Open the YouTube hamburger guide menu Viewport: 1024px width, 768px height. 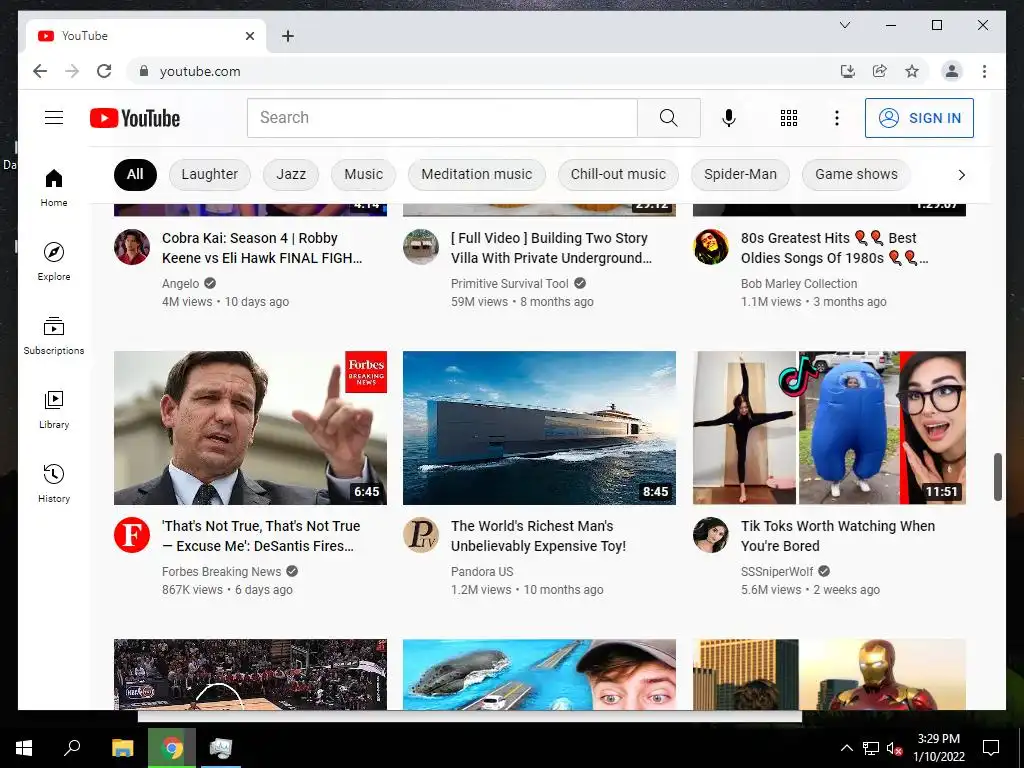(x=54, y=118)
